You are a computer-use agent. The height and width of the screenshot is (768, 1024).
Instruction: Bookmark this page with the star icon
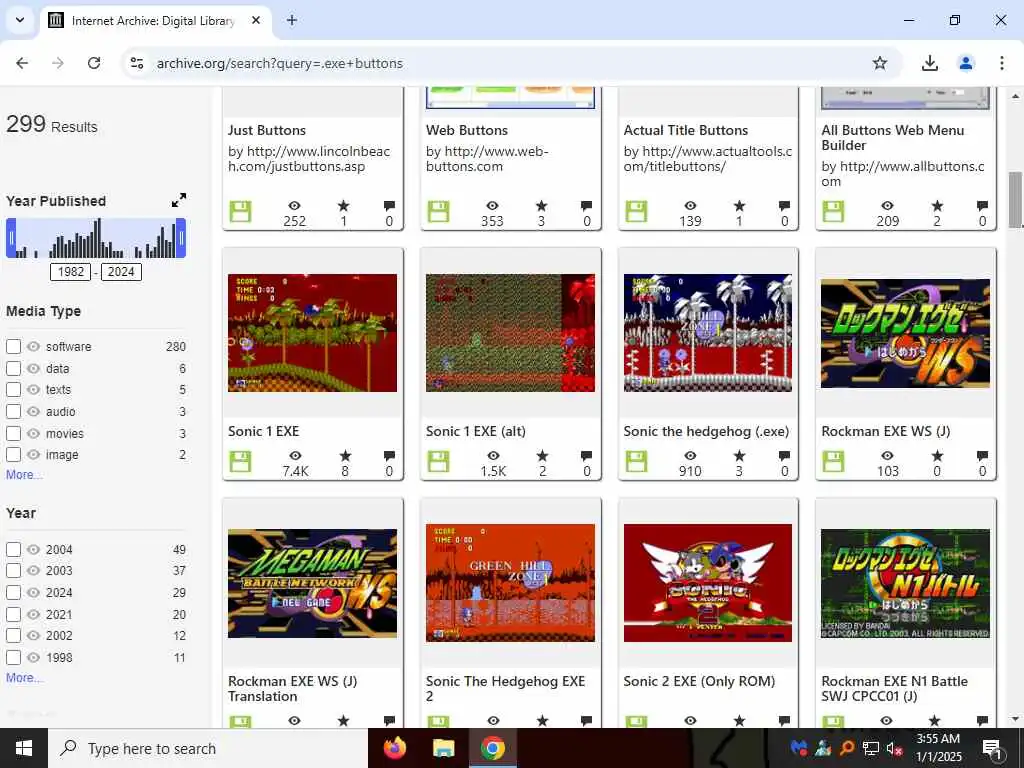coord(880,63)
